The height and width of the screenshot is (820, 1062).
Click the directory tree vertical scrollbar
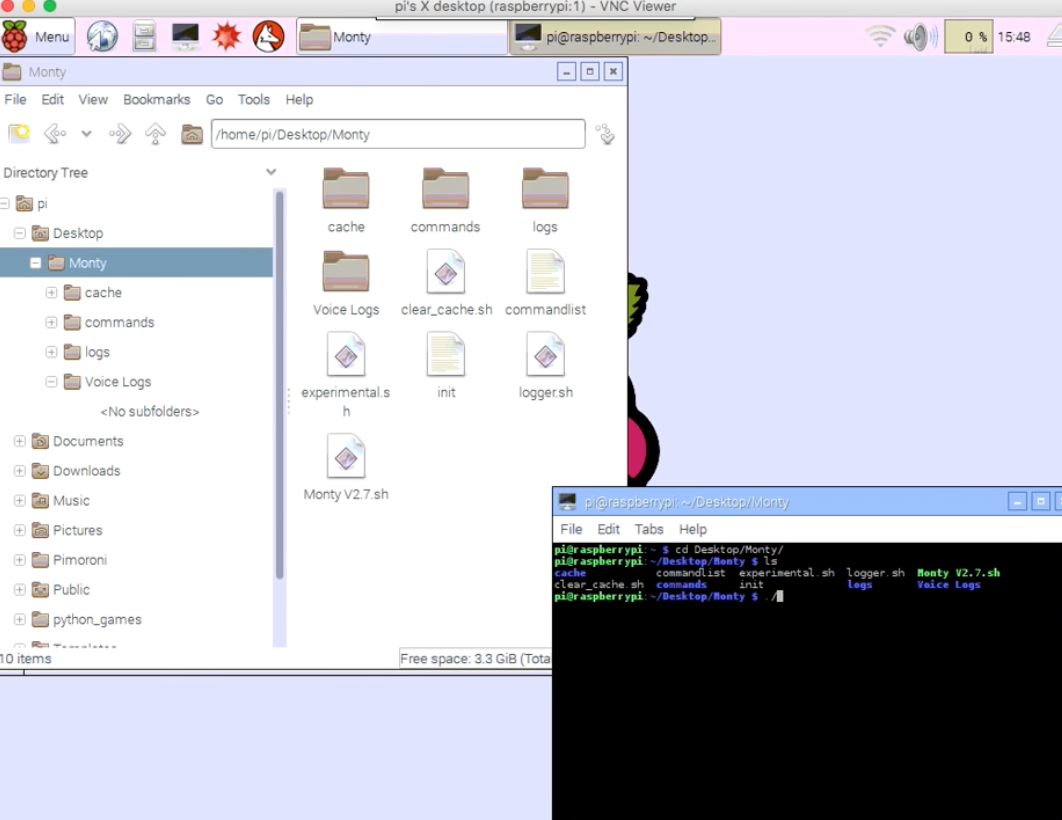(x=279, y=385)
